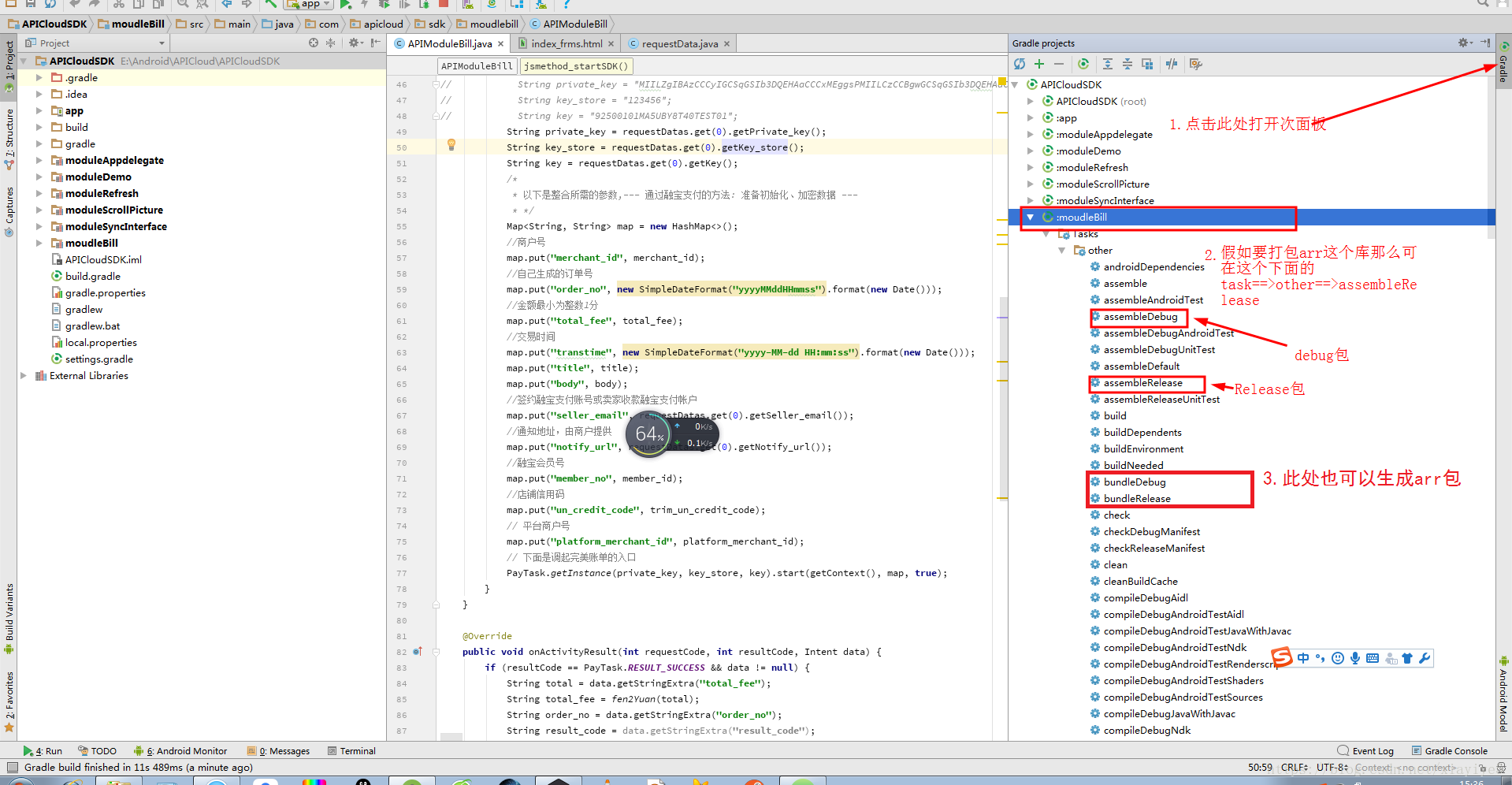Open Gradle settings wrench icon
Viewport: 1512px width, 785px height.
point(1196,64)
